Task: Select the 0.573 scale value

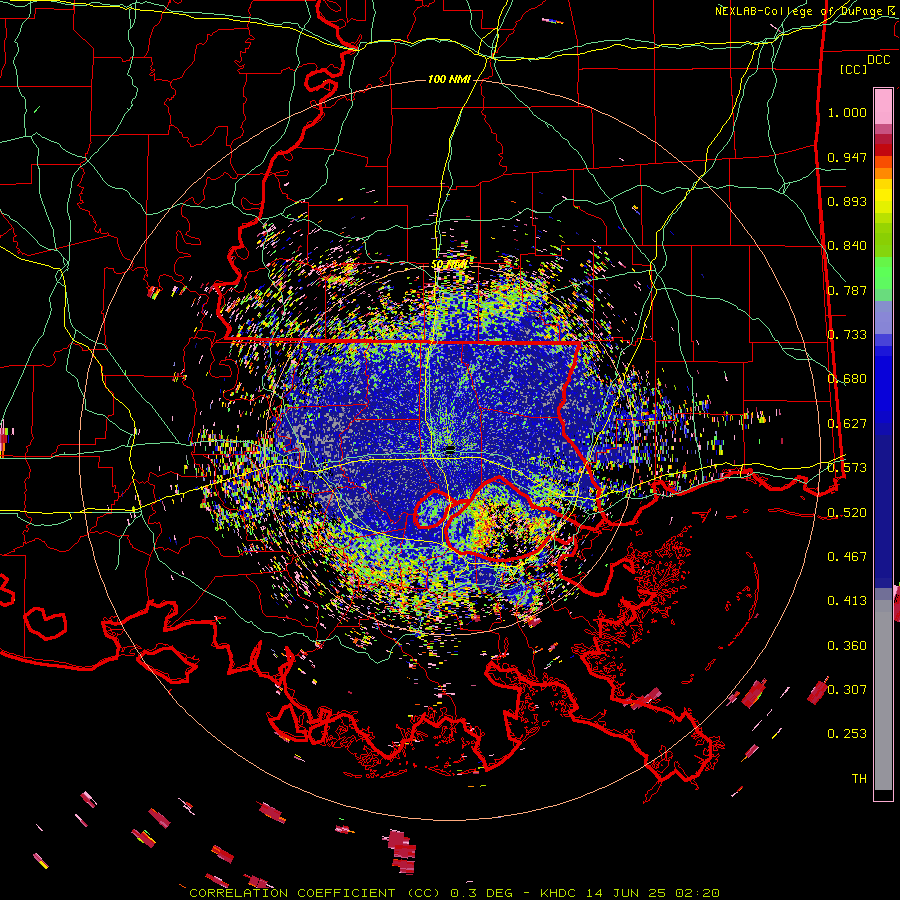Action: (847, 468)
